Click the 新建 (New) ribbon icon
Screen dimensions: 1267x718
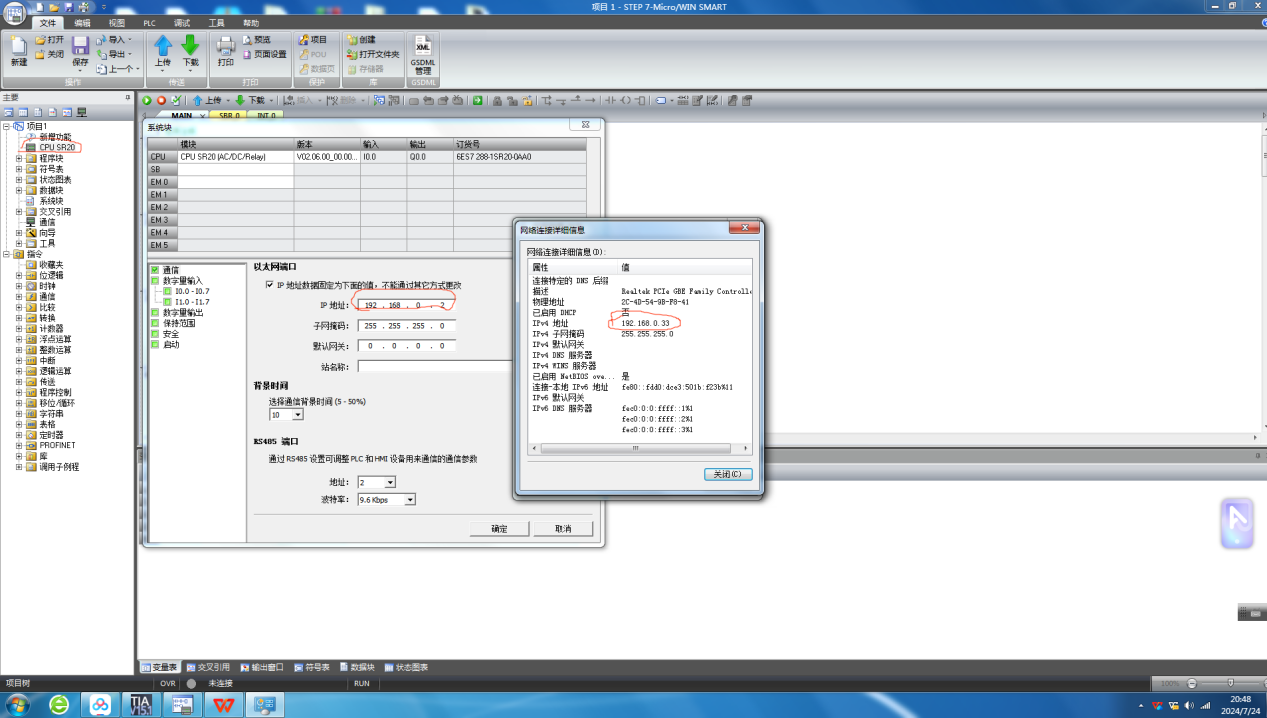click(x=19, y=51)
